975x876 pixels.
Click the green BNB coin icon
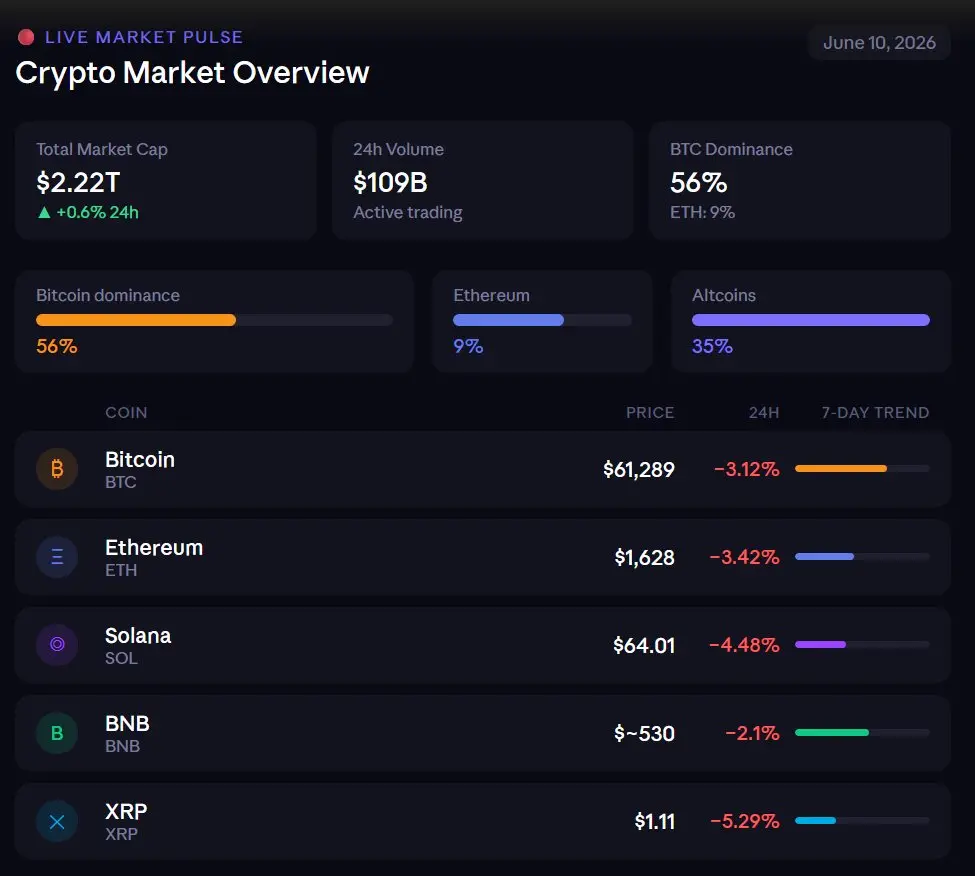tap(57, 733)
